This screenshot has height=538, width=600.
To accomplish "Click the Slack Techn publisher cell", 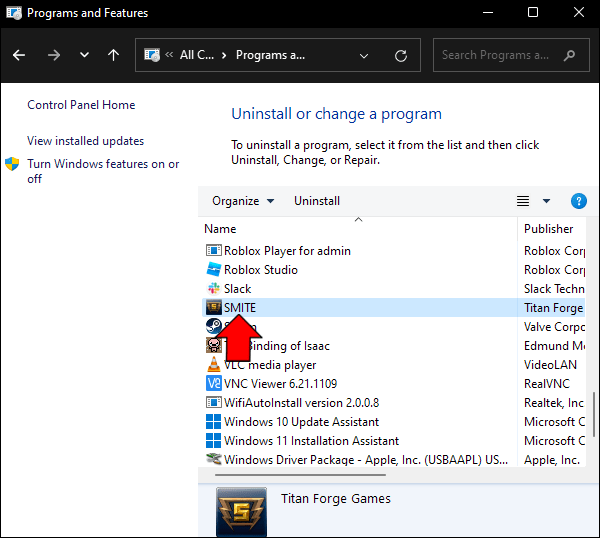I will pyautogui.click(x=554, y=289).
